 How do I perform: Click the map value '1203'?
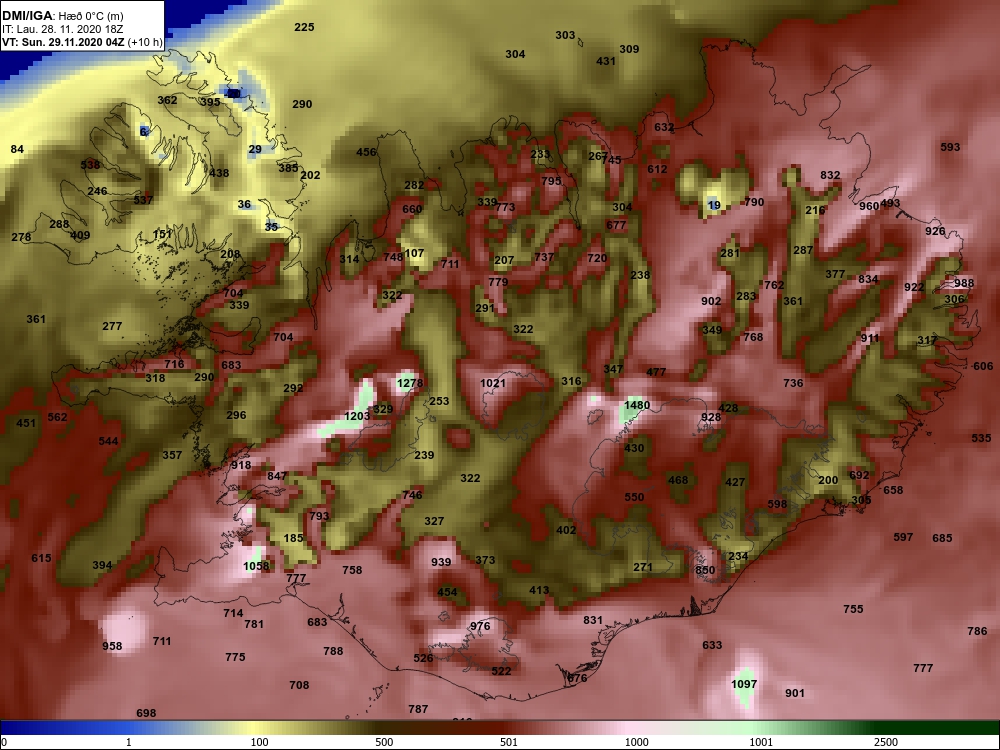[x=357, y=416]
